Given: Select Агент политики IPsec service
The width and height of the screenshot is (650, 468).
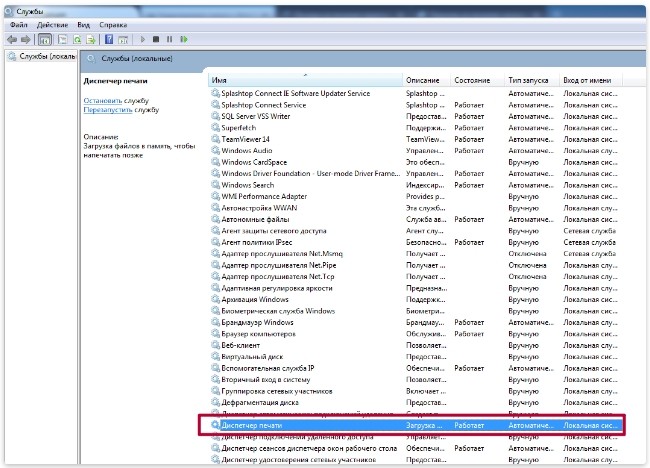Looking at the screenshot, I should (x=416, y=242).
